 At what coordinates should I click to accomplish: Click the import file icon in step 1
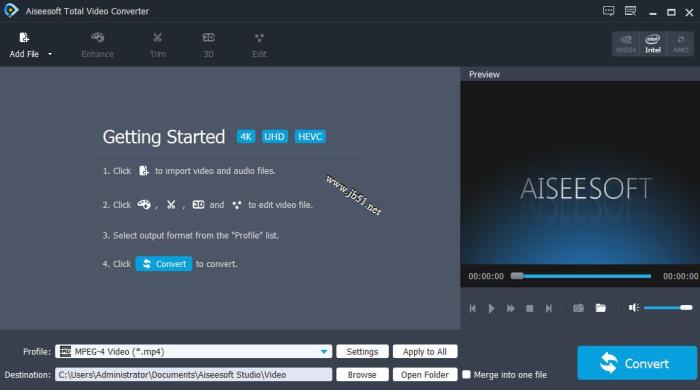pos(144,171)
